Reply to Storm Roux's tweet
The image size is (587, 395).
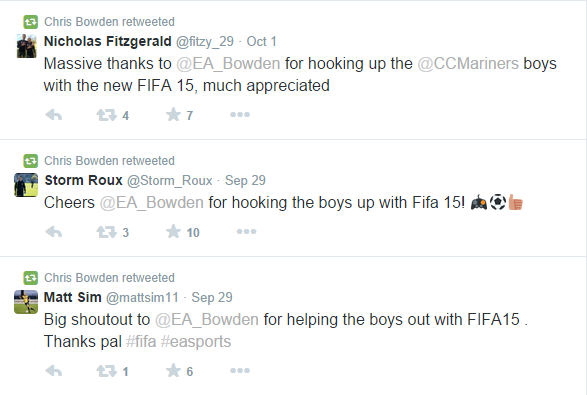(54, 232)
